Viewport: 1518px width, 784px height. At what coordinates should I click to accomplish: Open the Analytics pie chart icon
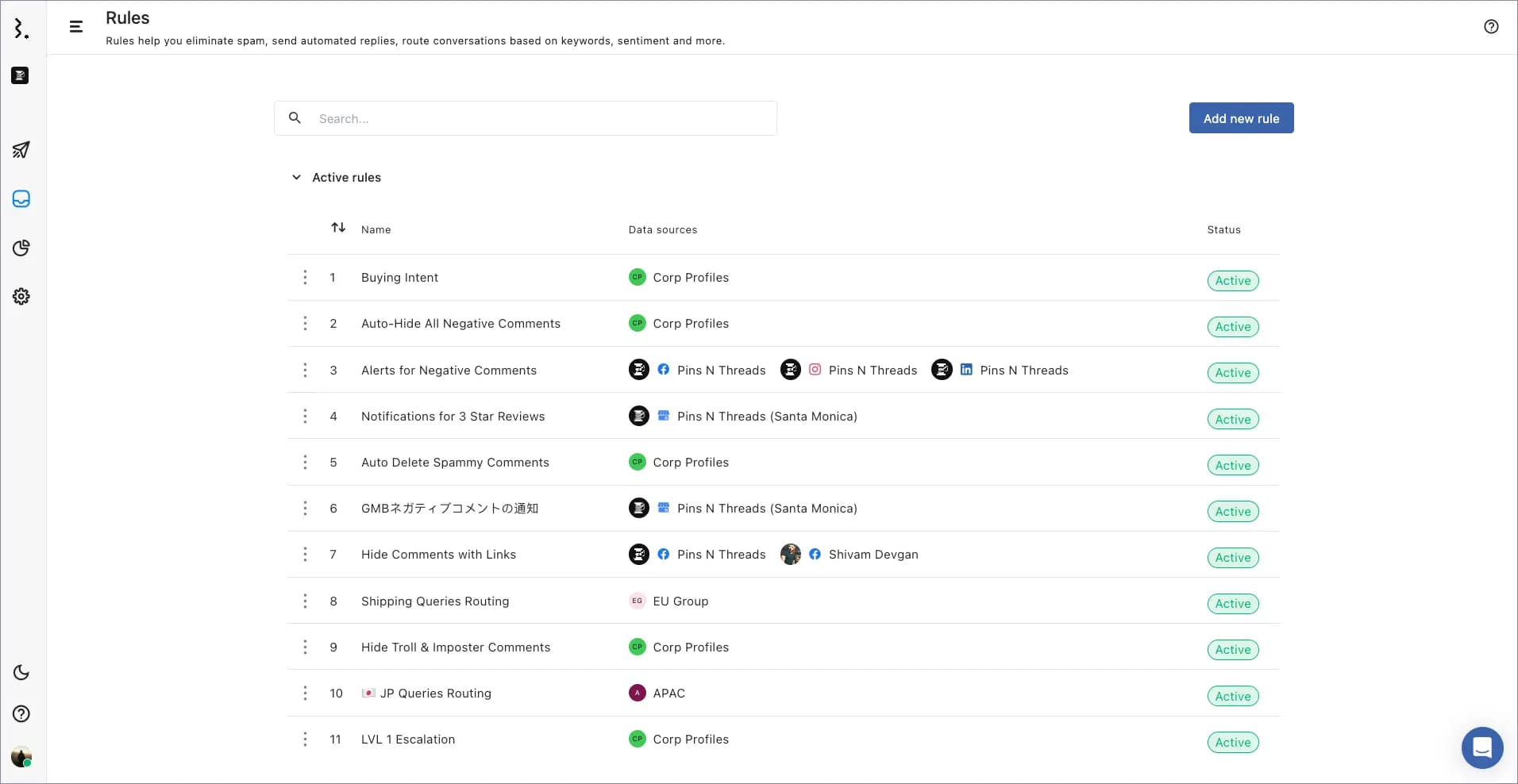21,248
